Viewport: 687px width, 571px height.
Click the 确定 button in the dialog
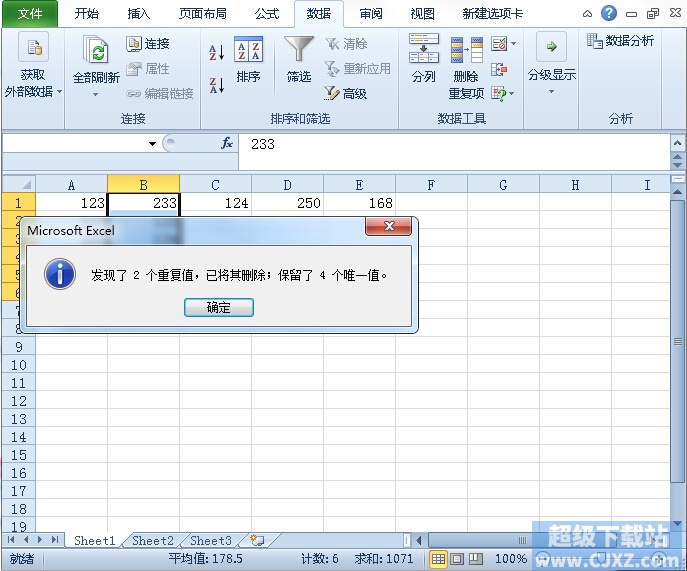click(x=219, y=308)
